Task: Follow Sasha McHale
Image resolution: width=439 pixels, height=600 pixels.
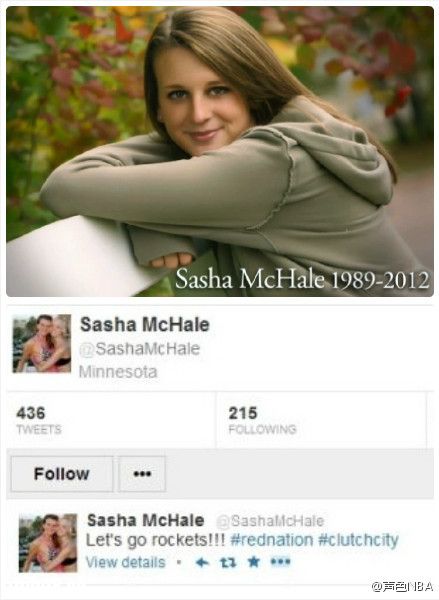Action: (x=62, y=474)
